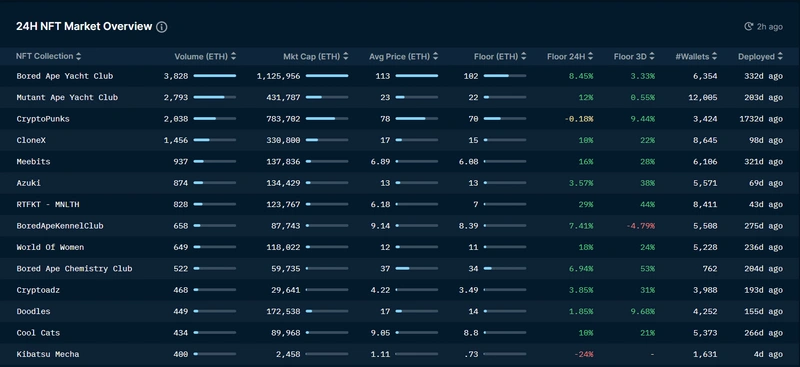The height and width of the screenshot is (367, 800).
Task: Open World Of Women collection
Action: pos(50,247)
